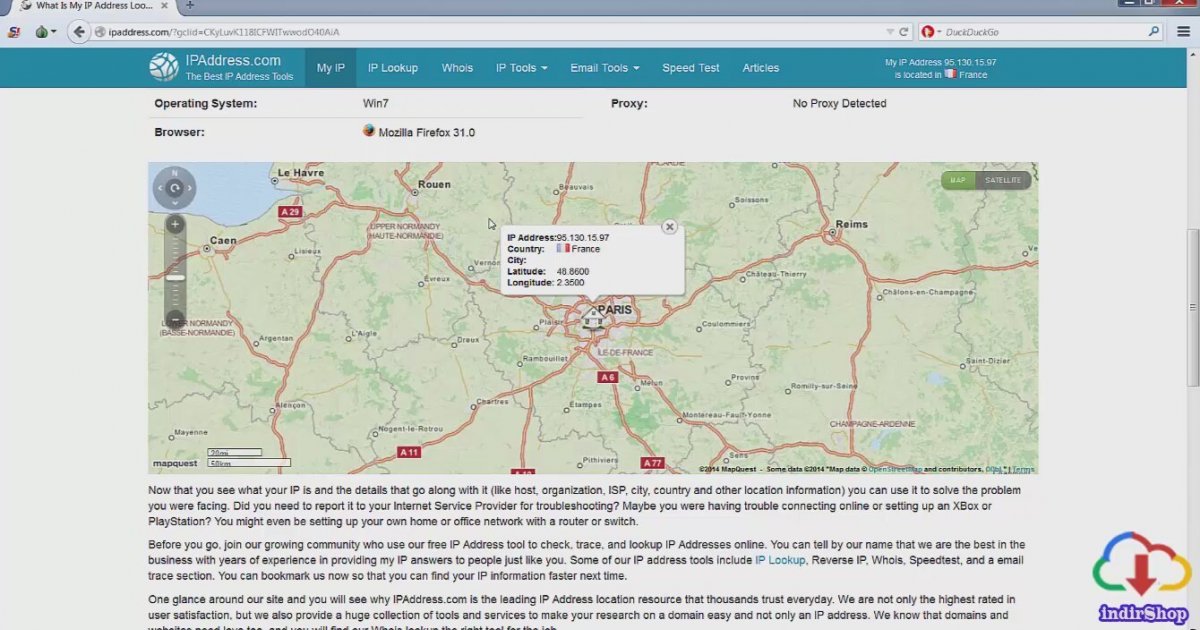Click the Chartres label on the map
The width and height of the screenshot is (1200, 630).
(493, 401)
